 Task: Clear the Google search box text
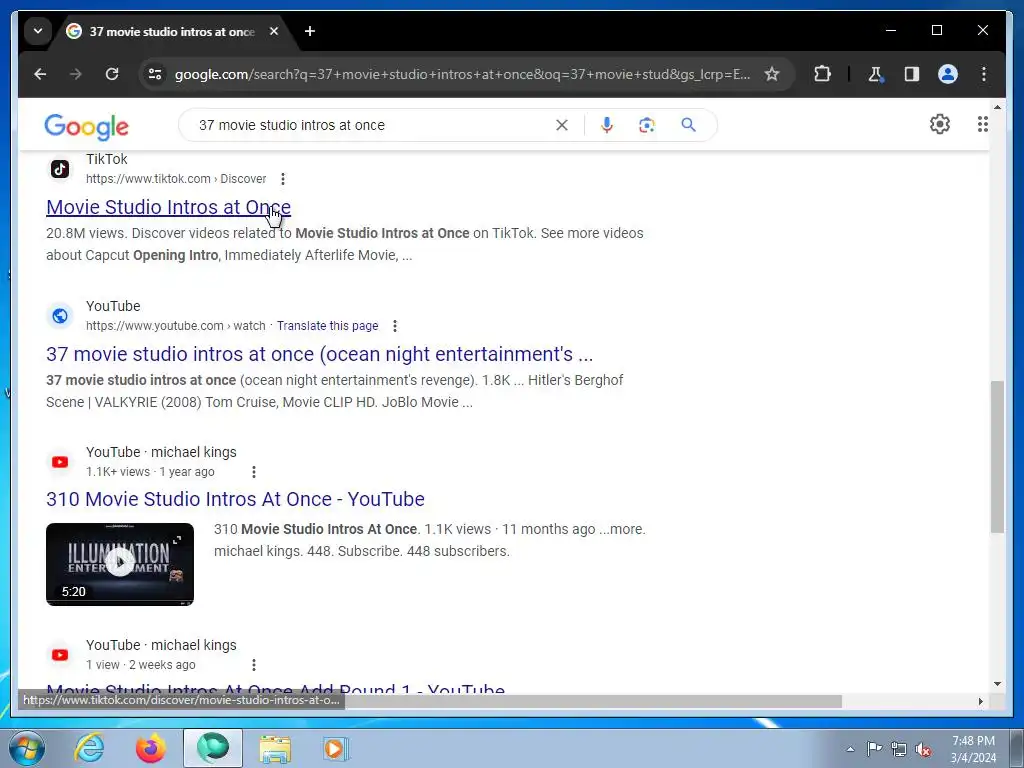pos(562,125)
